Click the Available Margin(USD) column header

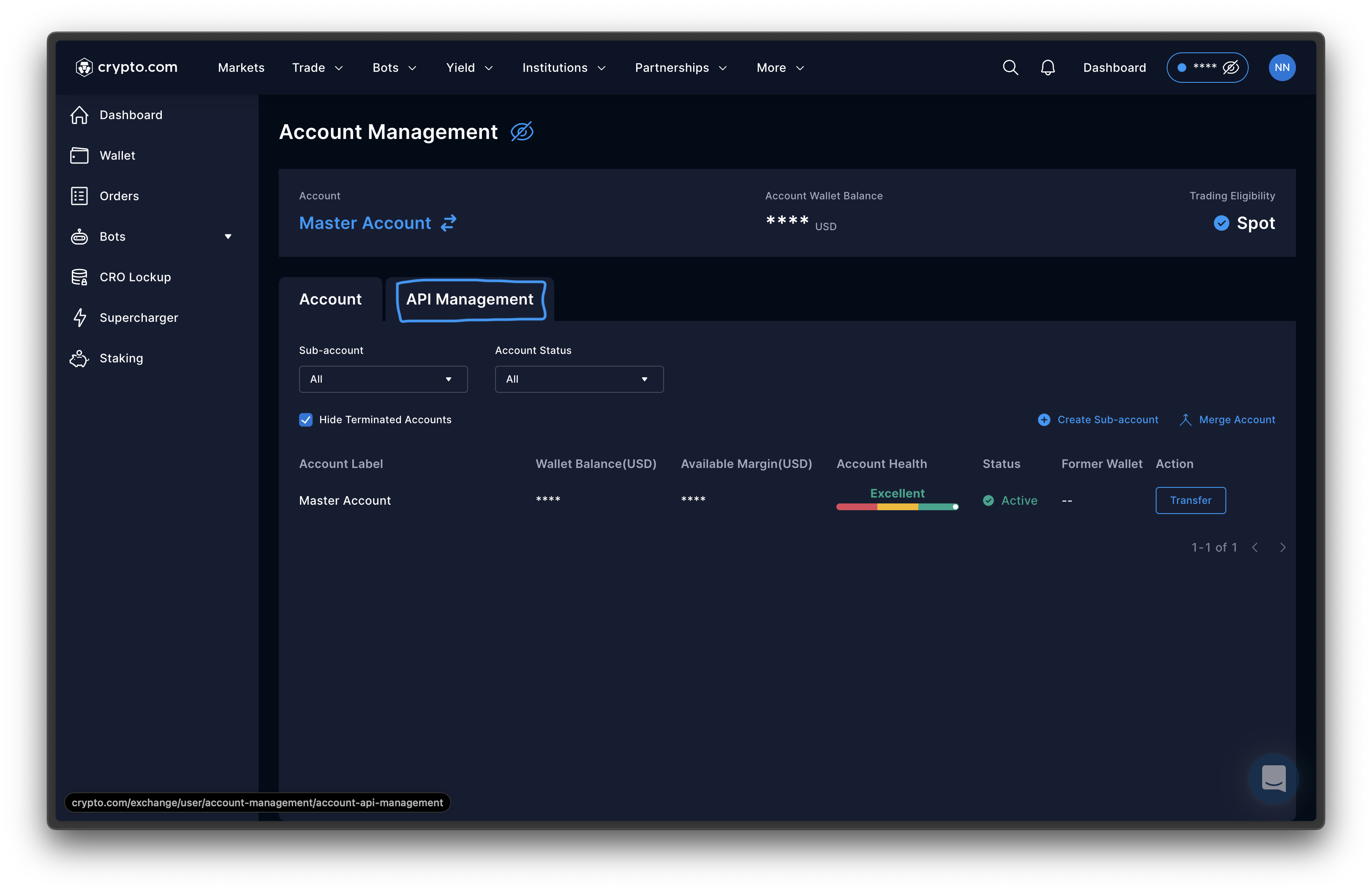(x=746, y=464)
